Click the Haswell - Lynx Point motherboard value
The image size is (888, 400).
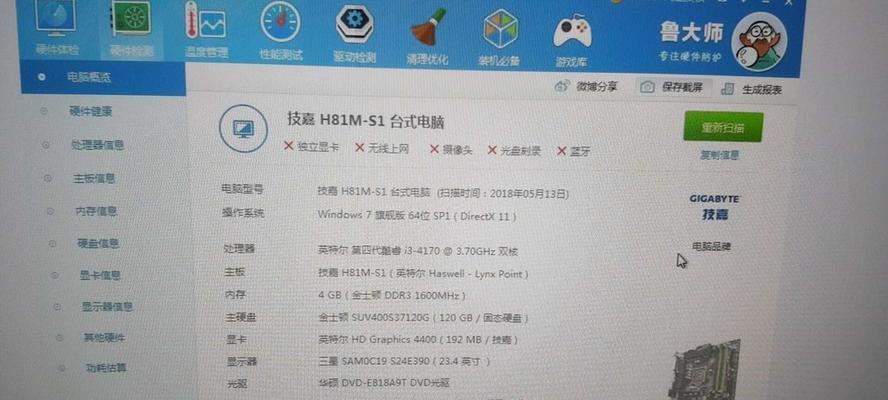422,274
